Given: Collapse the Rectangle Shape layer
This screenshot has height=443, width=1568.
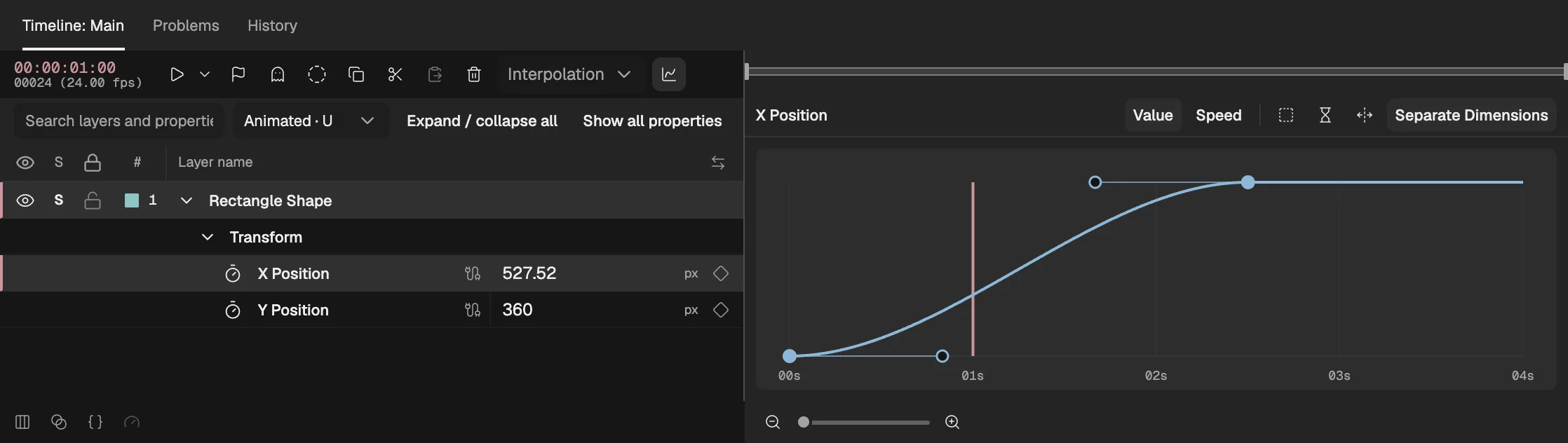Looking at the screenshot, I should pyautogui.click(x=186, y=200).
